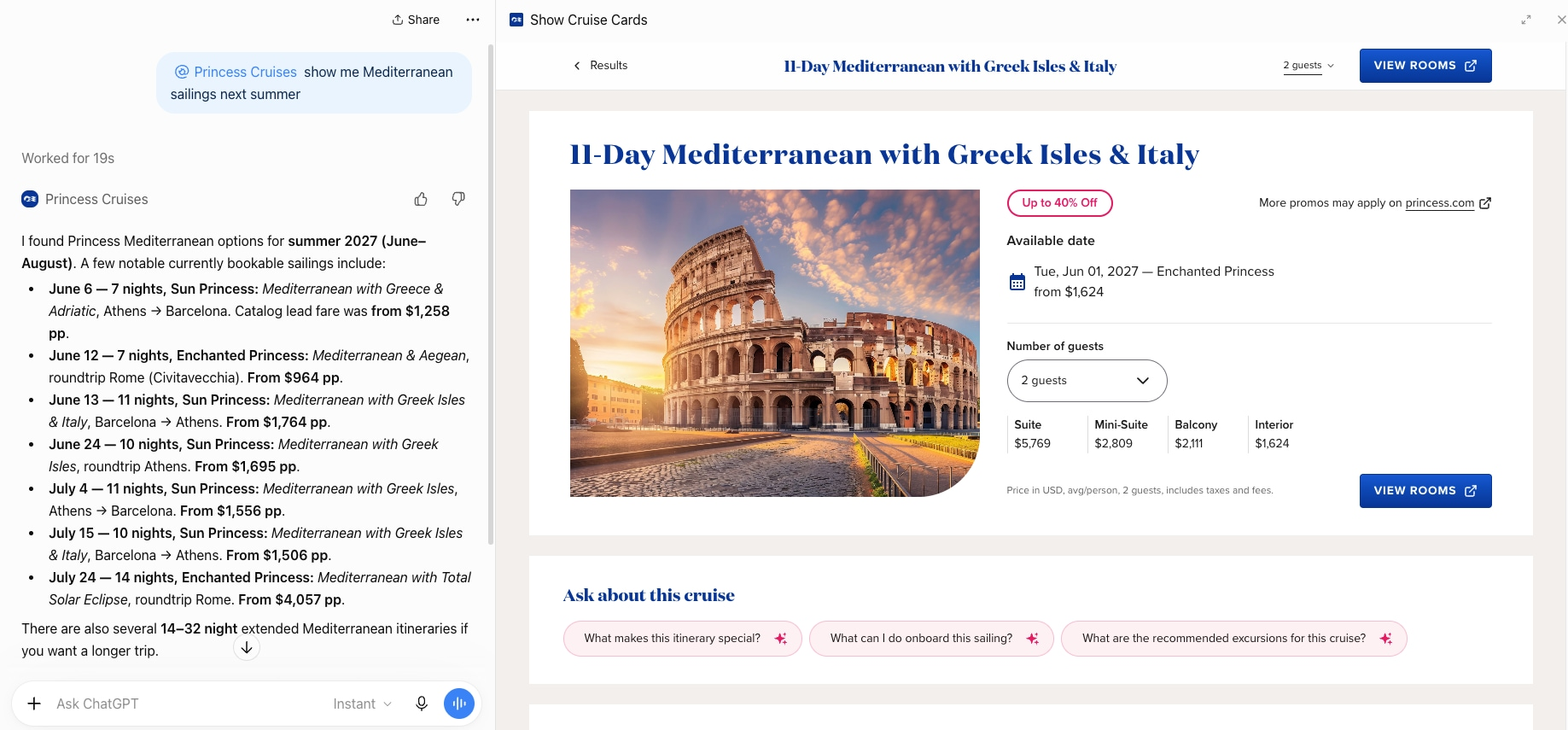Click sparkle icon on recommended excursions chip
Image resolution: width=1568 pixels, height=730 pixels.
[x=1386, y=639]
